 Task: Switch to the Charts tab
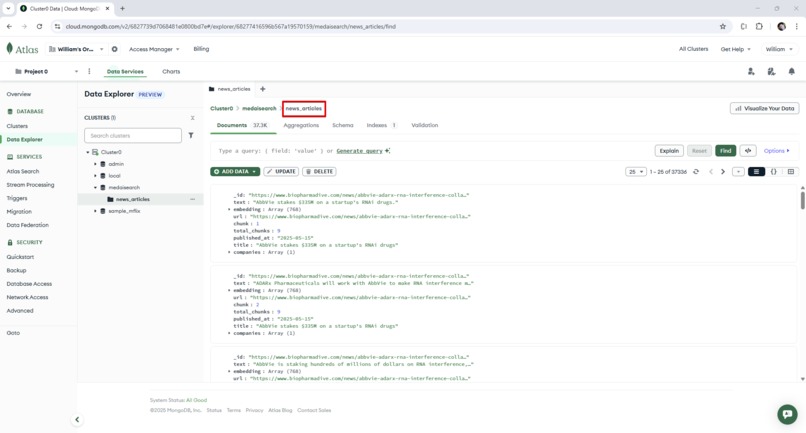pyautogui.click(x=171, y=71)
